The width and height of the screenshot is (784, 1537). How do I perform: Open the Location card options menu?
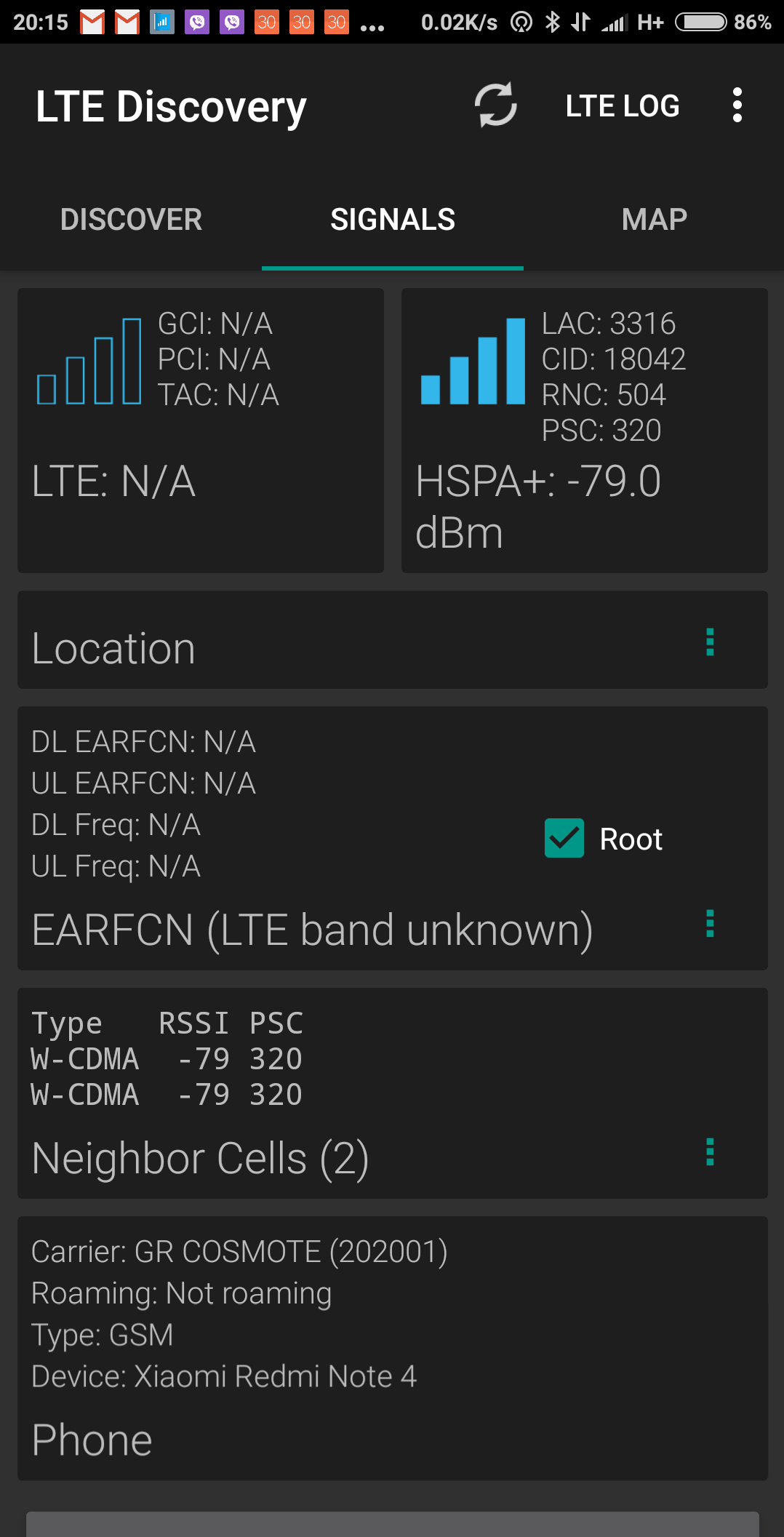pos(710,642)
